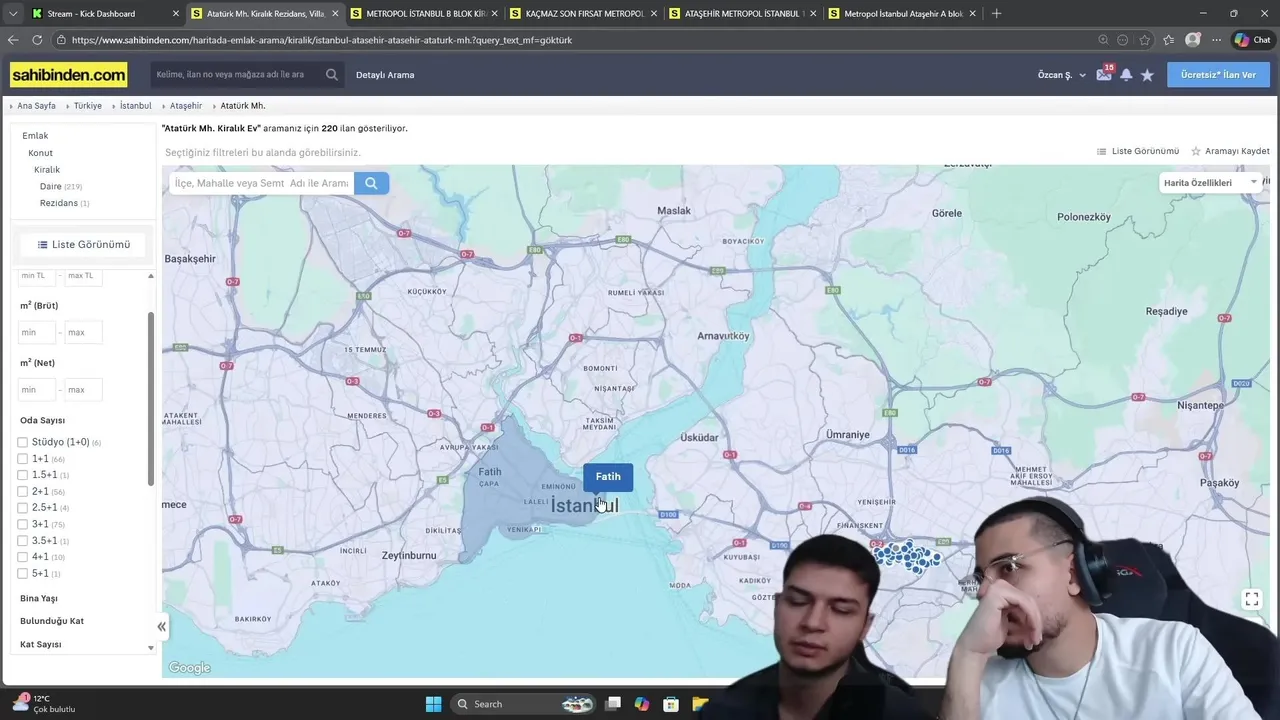Check the 2+1 room option

(23, 492)
